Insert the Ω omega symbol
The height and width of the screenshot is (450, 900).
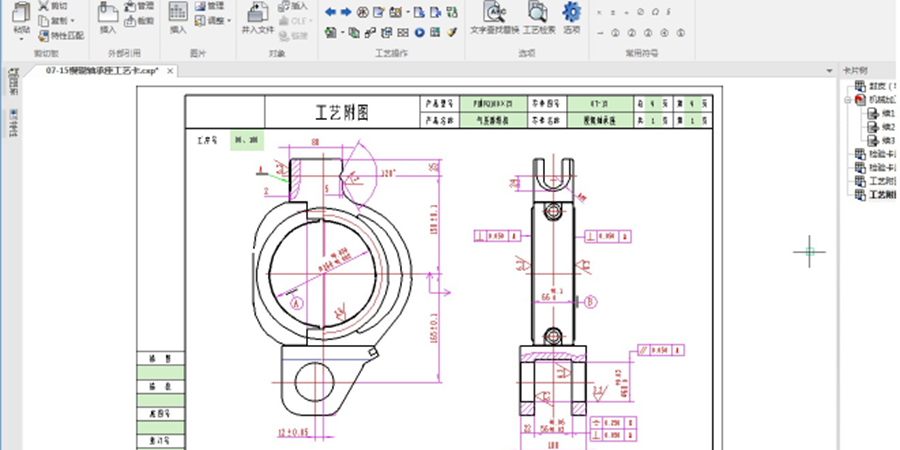tap(655, 12)
